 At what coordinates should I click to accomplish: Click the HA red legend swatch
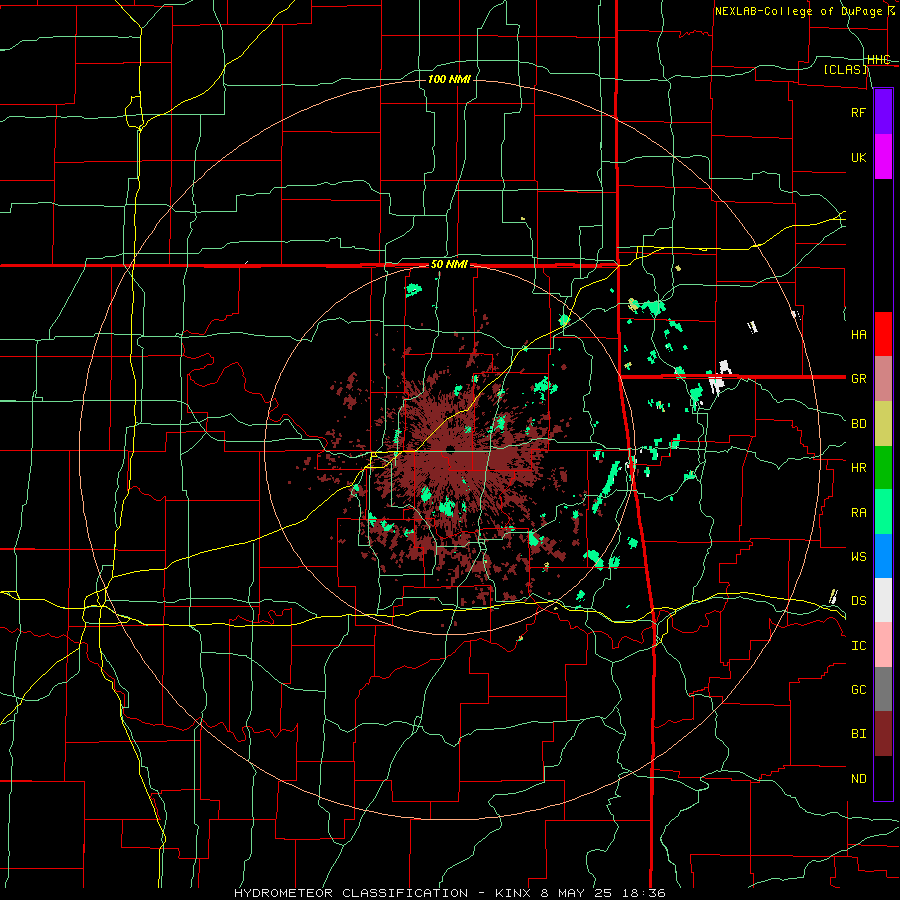[883, 334]
